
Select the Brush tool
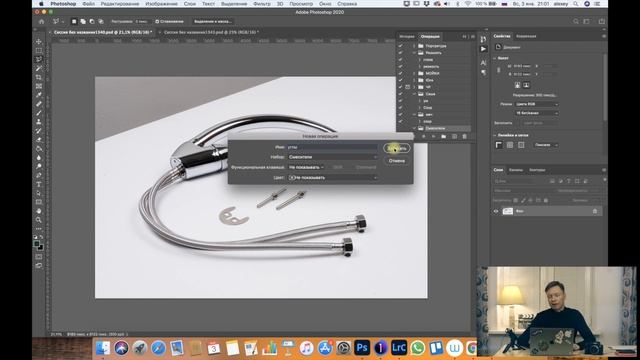coord(39,113)
